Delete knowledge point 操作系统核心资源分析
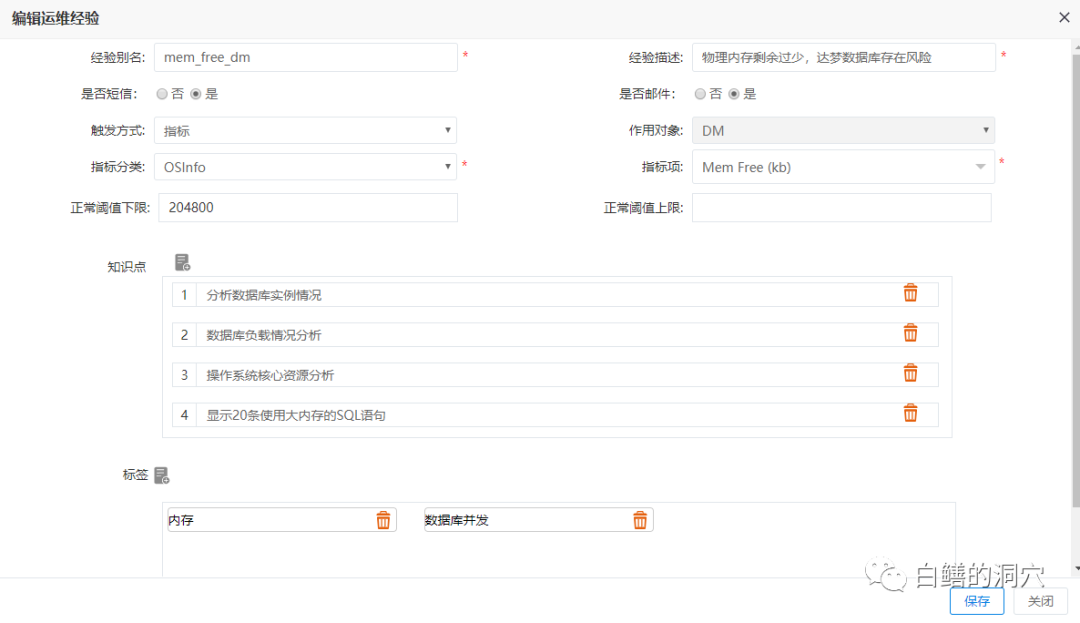This screenshot has width=1080, height=623. pyautogui.click(x=910, y=373)
